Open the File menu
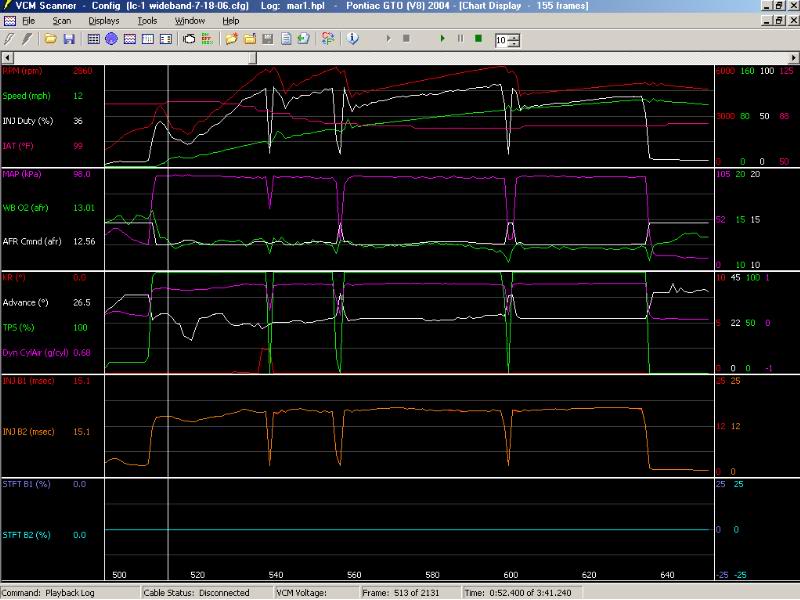The width and height of the screenshot is (800, 600). click(28, 20)
